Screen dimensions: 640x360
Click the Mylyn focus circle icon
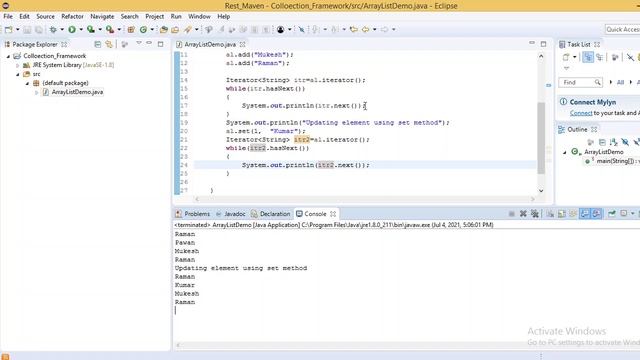[280, 29]
